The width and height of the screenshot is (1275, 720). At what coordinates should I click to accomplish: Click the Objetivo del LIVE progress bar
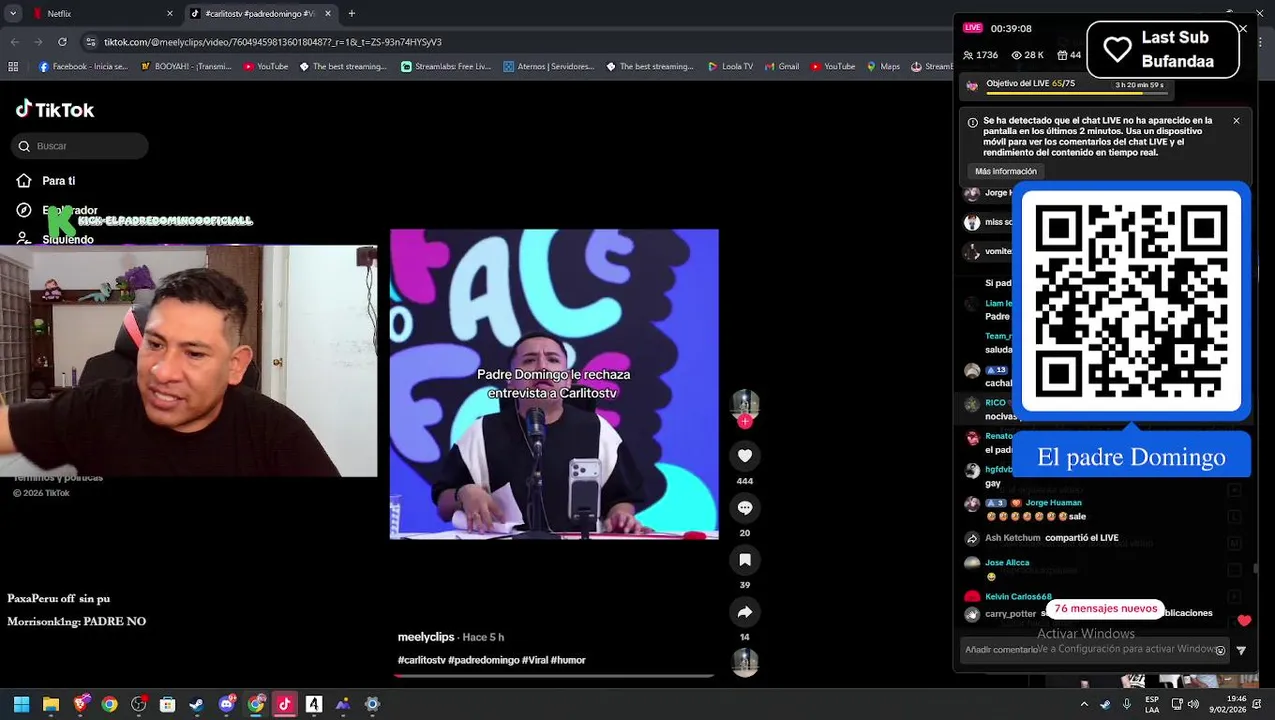click(x=1076, y=93)
